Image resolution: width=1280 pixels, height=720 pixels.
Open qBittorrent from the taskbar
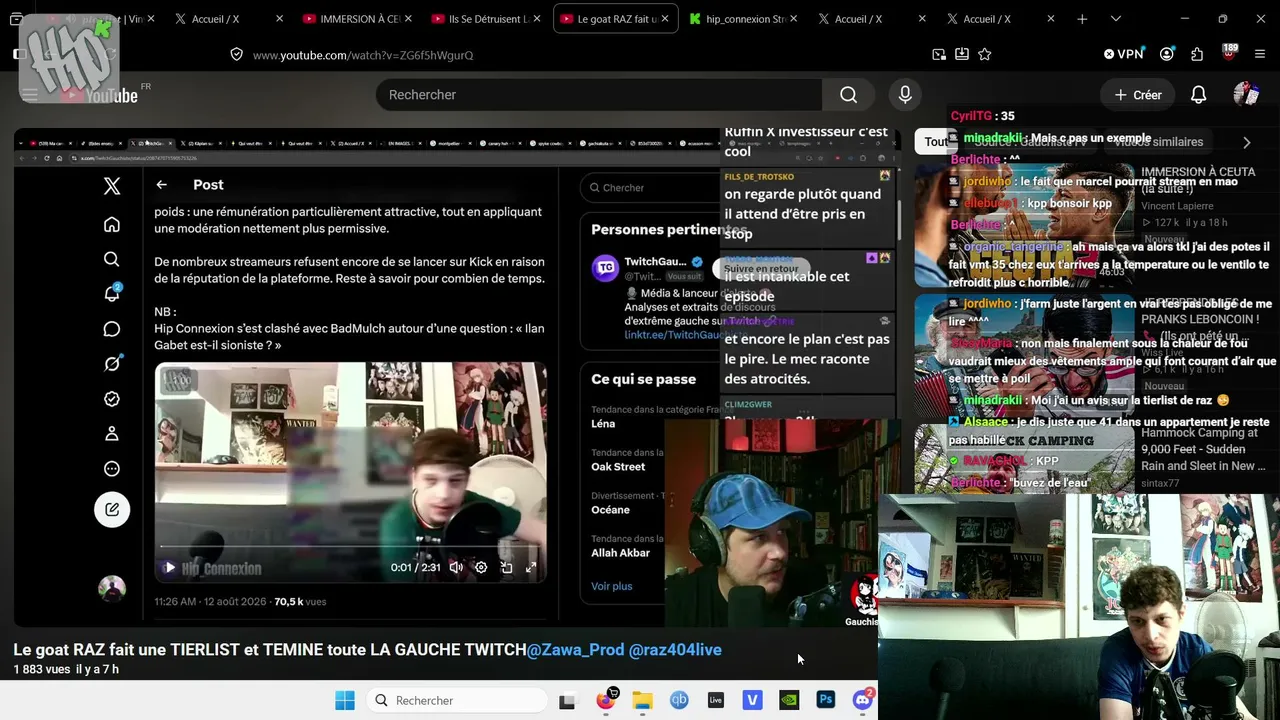pos(679,700)
